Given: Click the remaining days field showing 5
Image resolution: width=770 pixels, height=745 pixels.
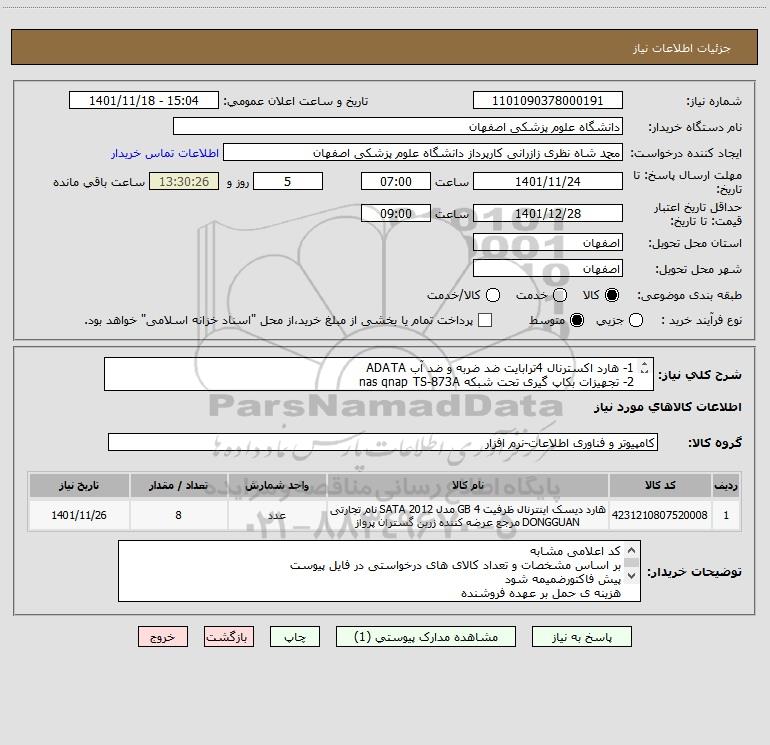Looking at the screenshot, I should click(288, 181).
